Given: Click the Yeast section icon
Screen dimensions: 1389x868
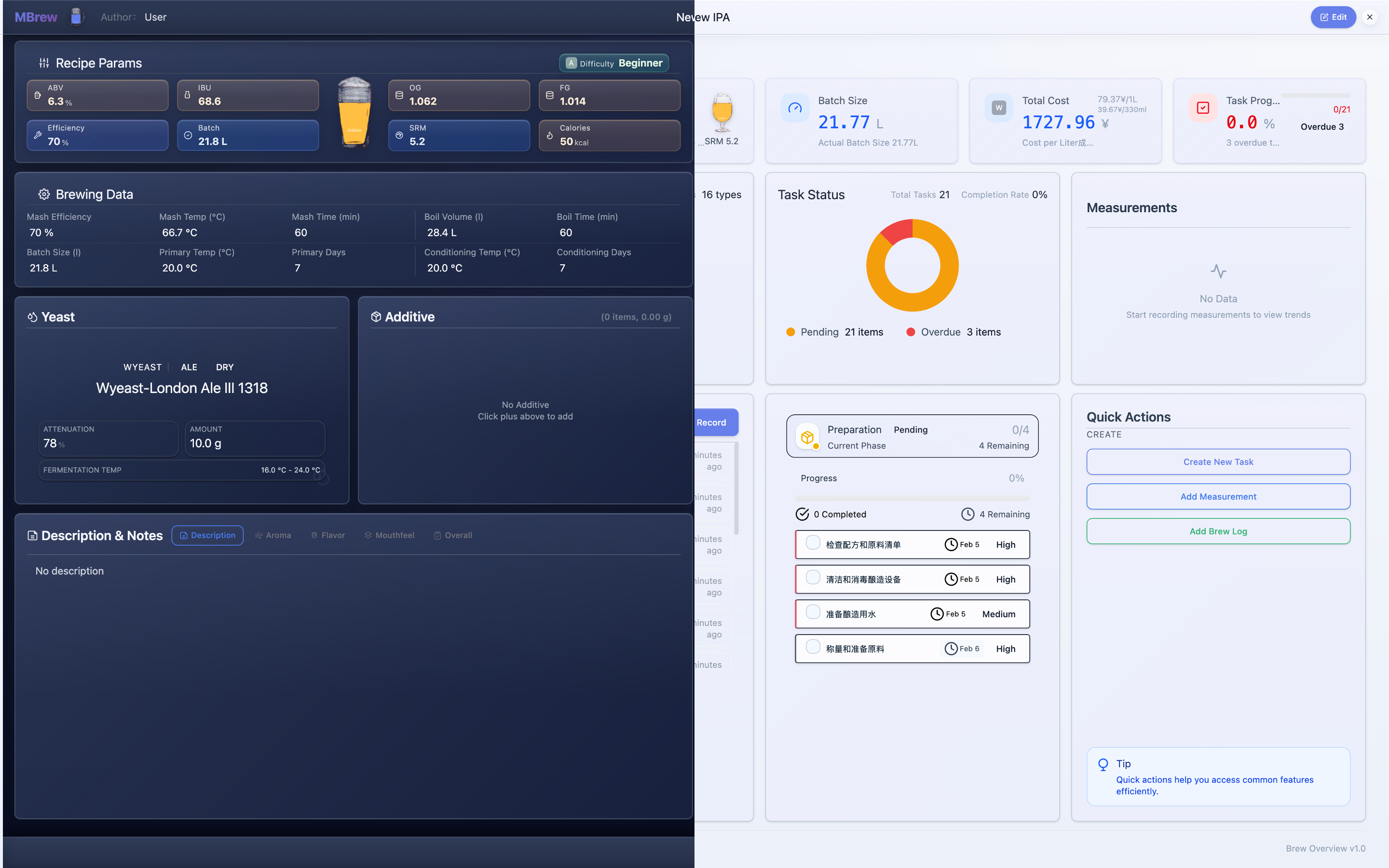Looking at the screenshot, I should point(33,317).
